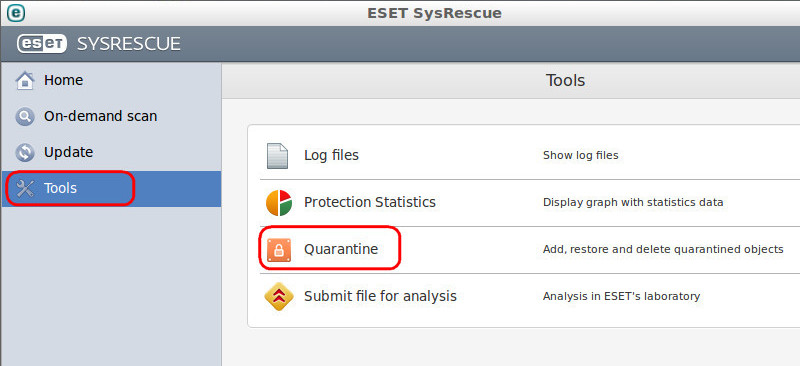Click 'Add, restore and delete quarantined objects' text

point(663,250)
